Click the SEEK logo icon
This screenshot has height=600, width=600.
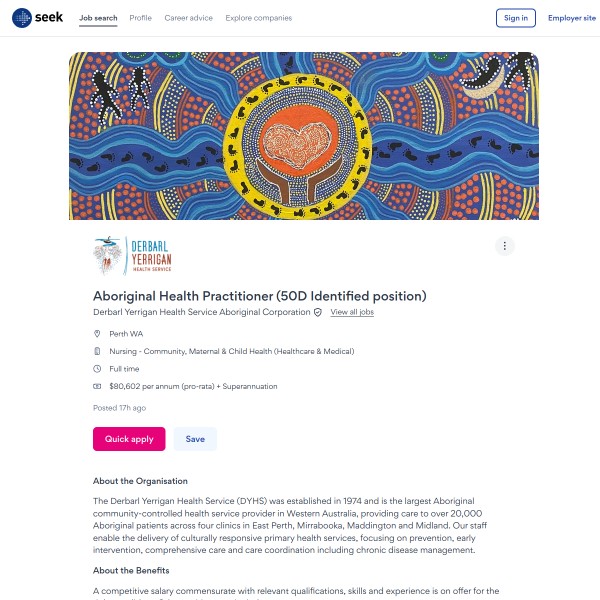pyautogui.click(x=22, y=18)
